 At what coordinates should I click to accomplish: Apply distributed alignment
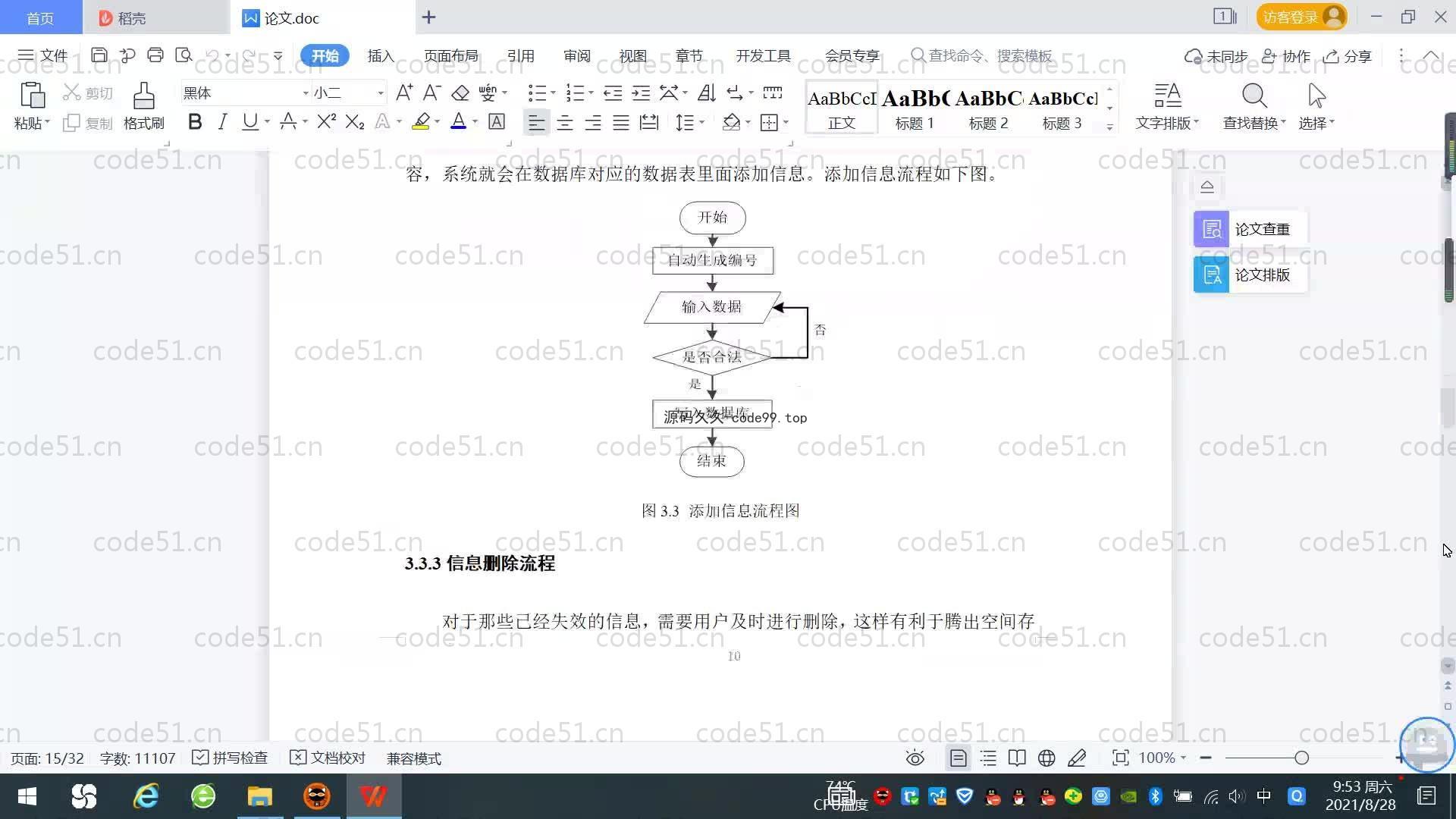649,122
